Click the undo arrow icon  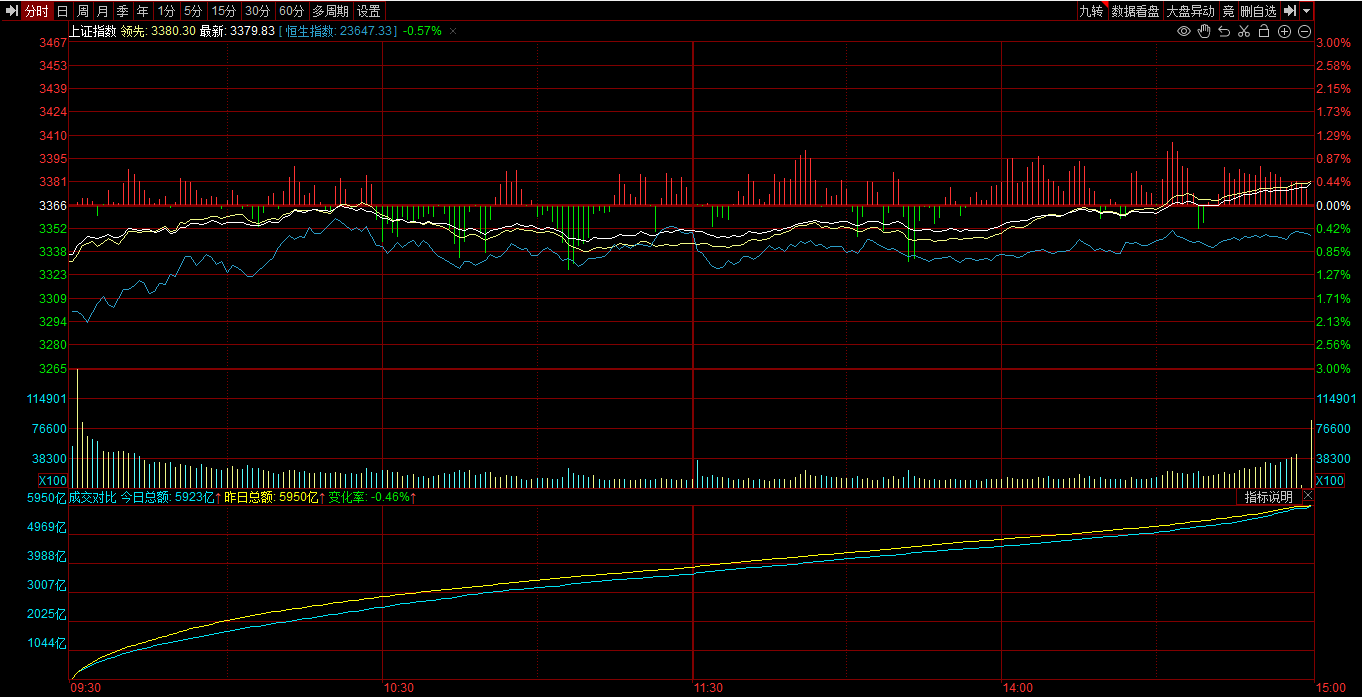pos(1224,32)
